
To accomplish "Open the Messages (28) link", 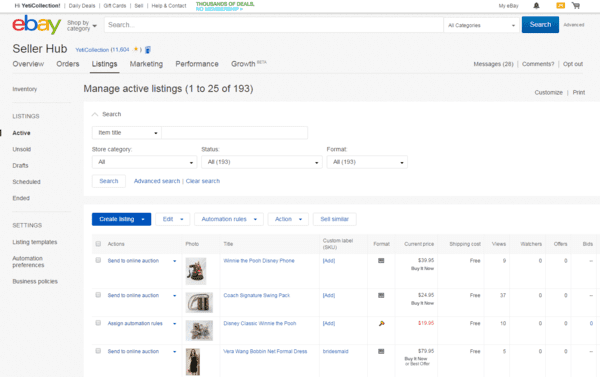I will (x=493, y=64).
